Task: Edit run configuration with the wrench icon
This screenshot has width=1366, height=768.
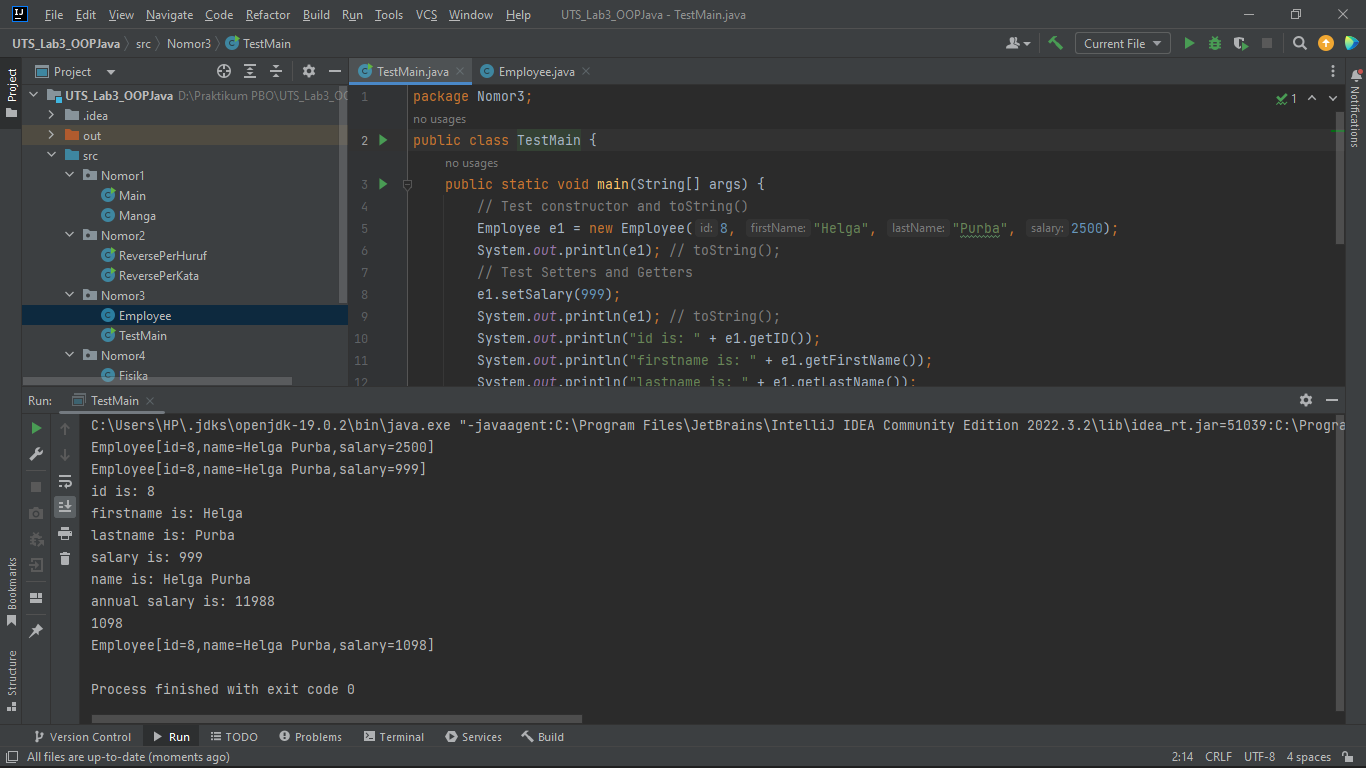Action: click(x=35, y=454)
